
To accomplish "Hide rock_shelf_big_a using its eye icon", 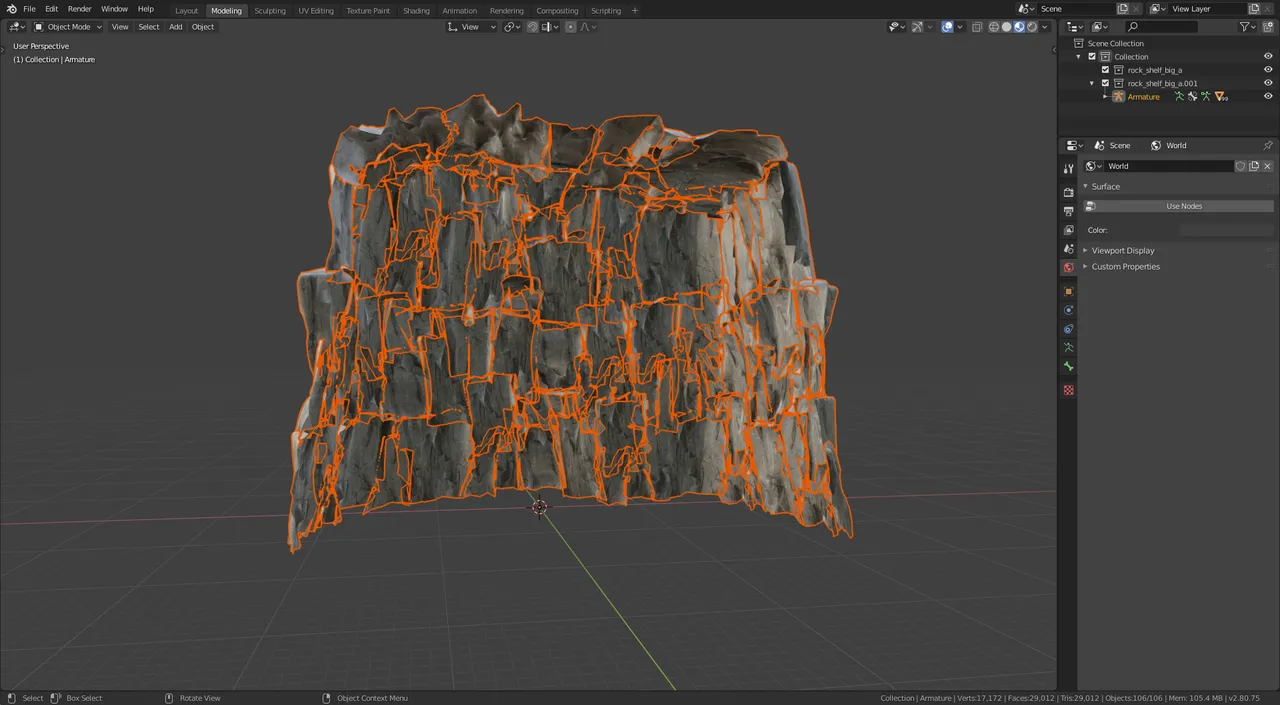I will pyautogui.click(x=1268, y=70).
